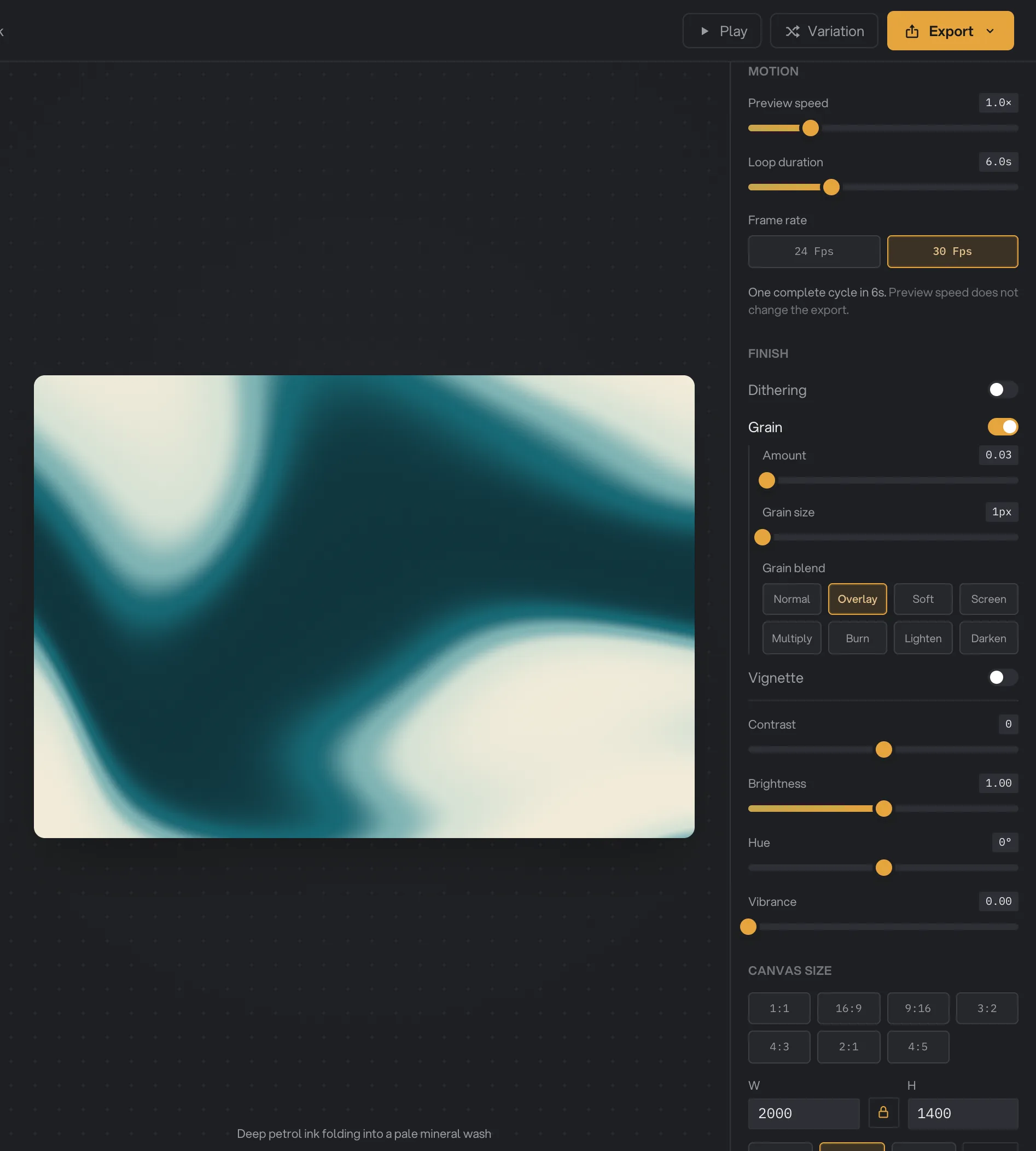
Task: Select the 9:16 canvas ratio
Action: 918,1009
